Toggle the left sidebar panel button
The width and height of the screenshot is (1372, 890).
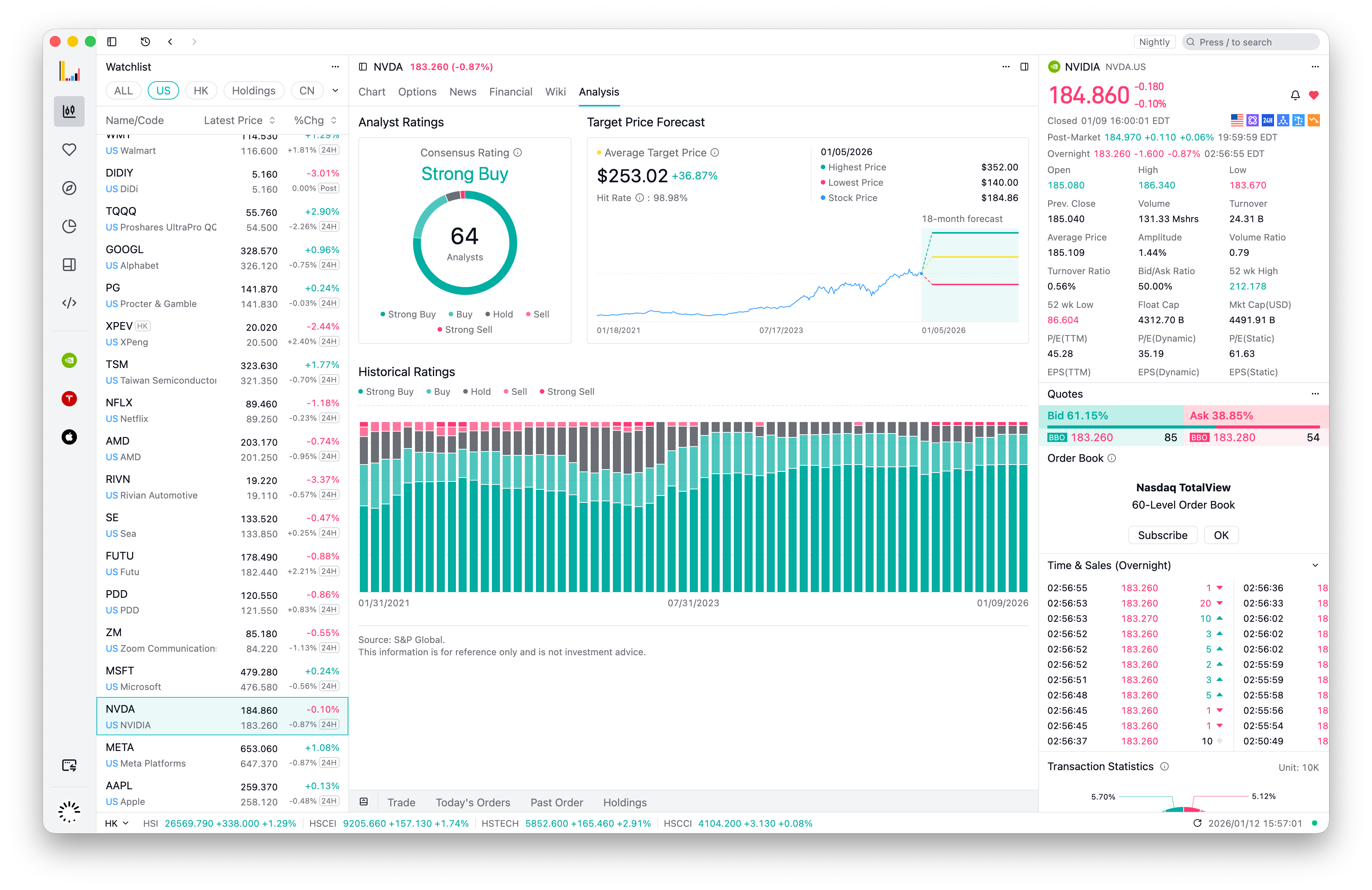[x=112, y=41]
